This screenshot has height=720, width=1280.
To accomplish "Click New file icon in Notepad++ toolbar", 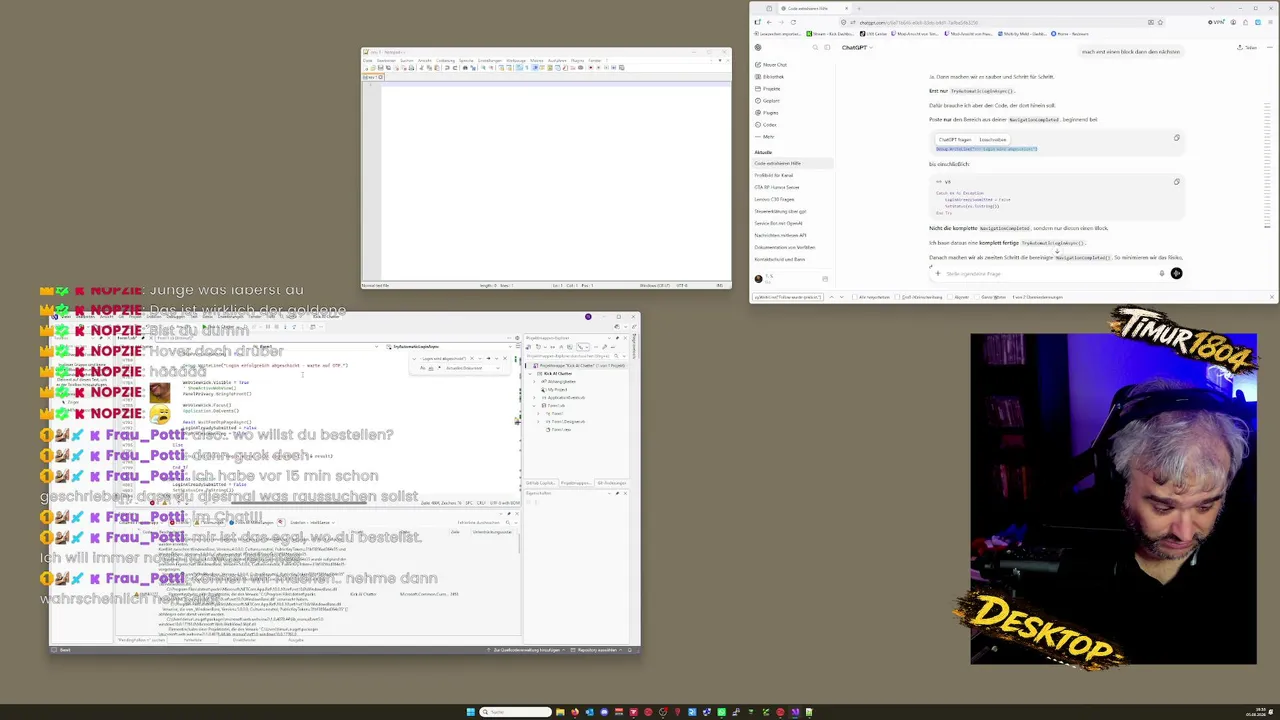I will click(366, 68).
